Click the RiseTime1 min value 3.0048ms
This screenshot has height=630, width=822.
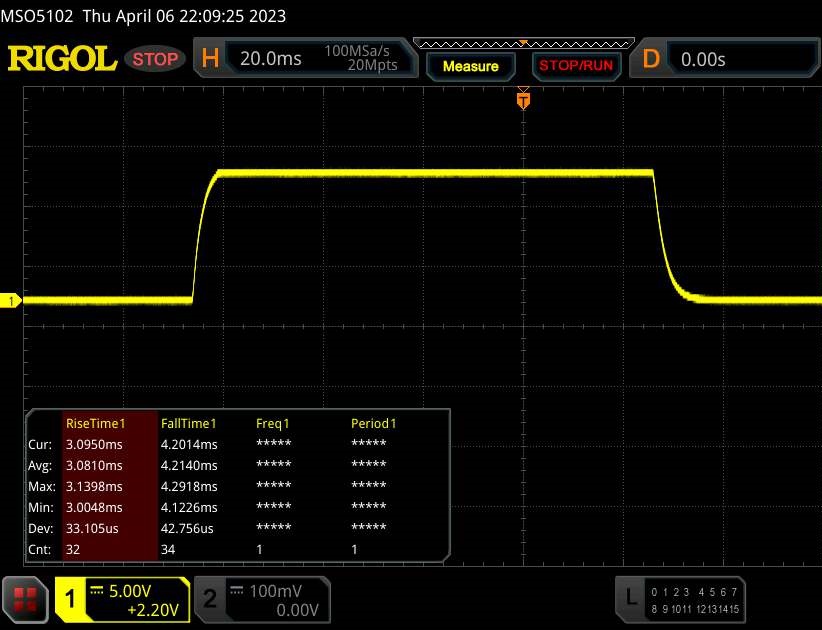pos(94,507)
